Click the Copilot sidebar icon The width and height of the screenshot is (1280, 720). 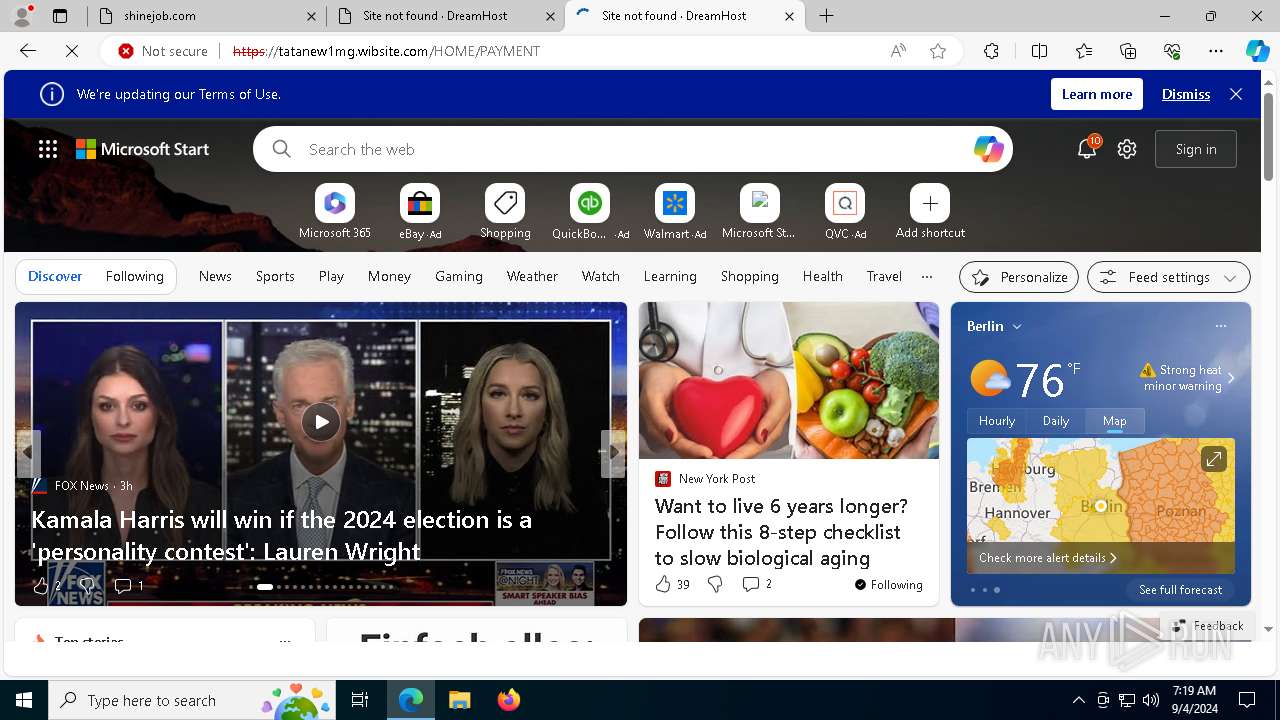[x=1257, y=51]
